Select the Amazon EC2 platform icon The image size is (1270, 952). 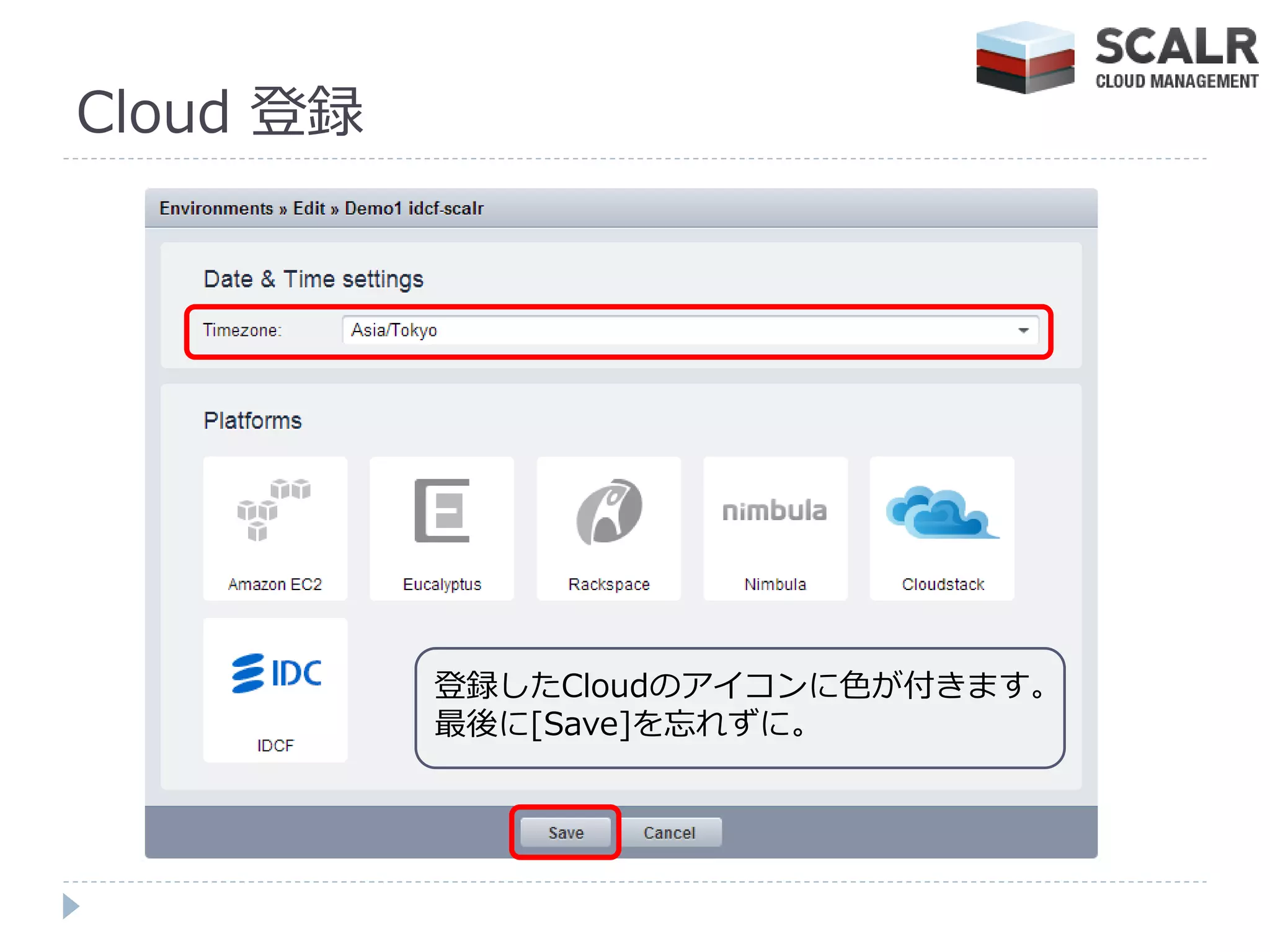point(275,528)
